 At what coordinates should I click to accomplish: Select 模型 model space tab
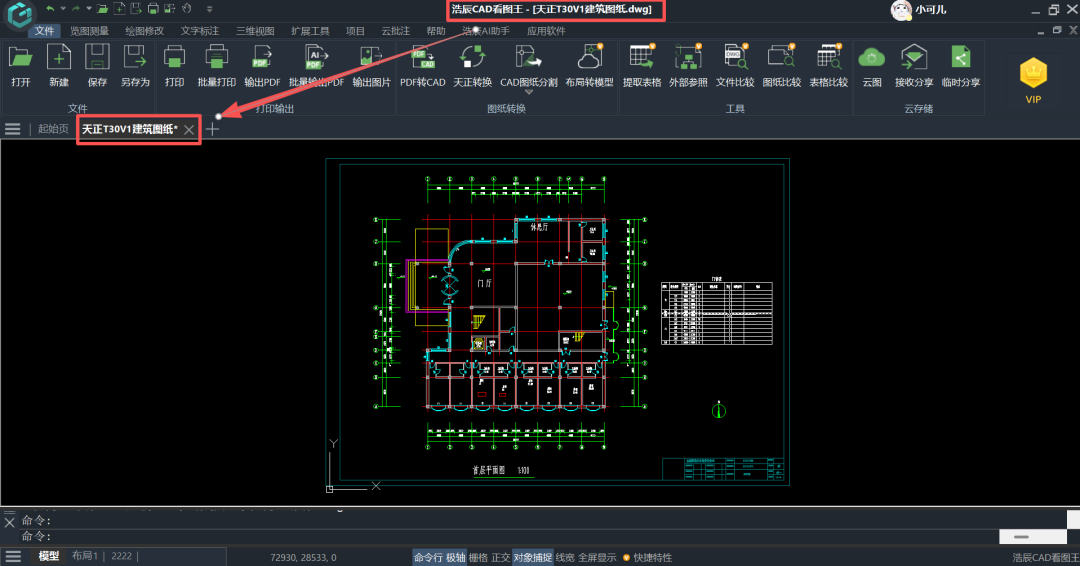coord(49,556)
